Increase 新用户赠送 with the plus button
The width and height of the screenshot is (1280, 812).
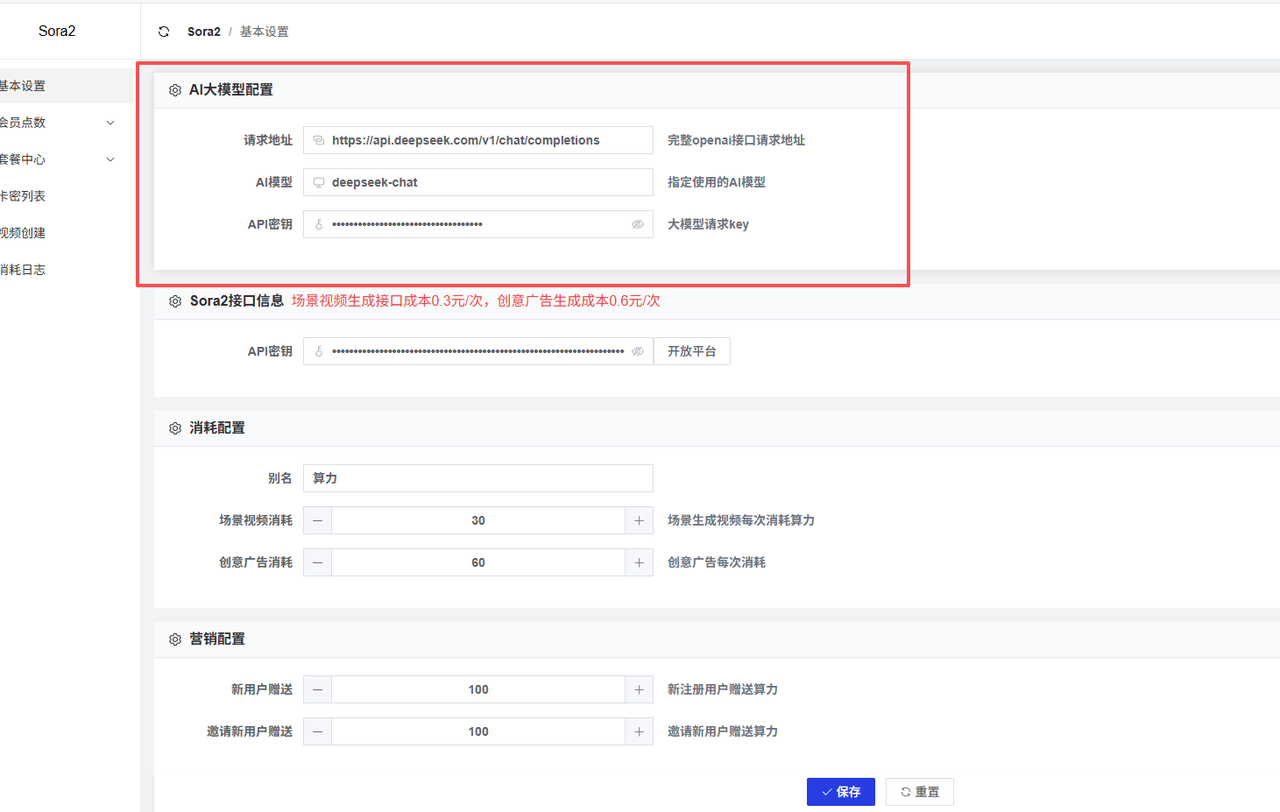[x=639, y=690]
